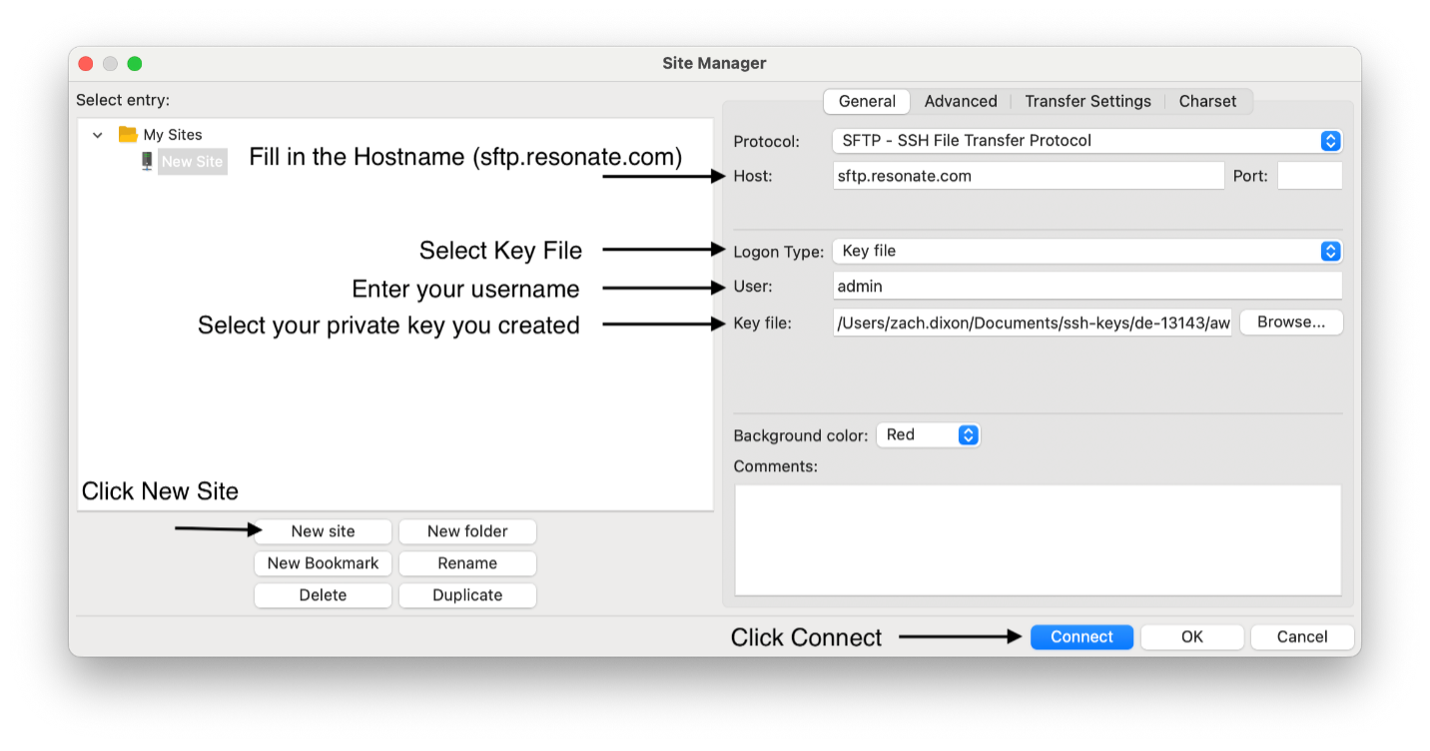Open the Charset tab

(x=1207, y=101)
